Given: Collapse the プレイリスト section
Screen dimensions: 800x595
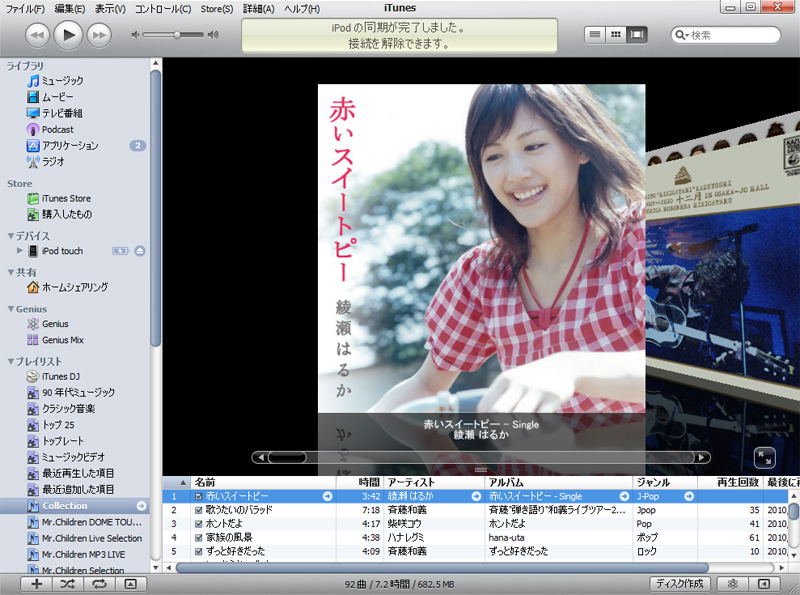Looking at the screenshot, I should [11, 361].
